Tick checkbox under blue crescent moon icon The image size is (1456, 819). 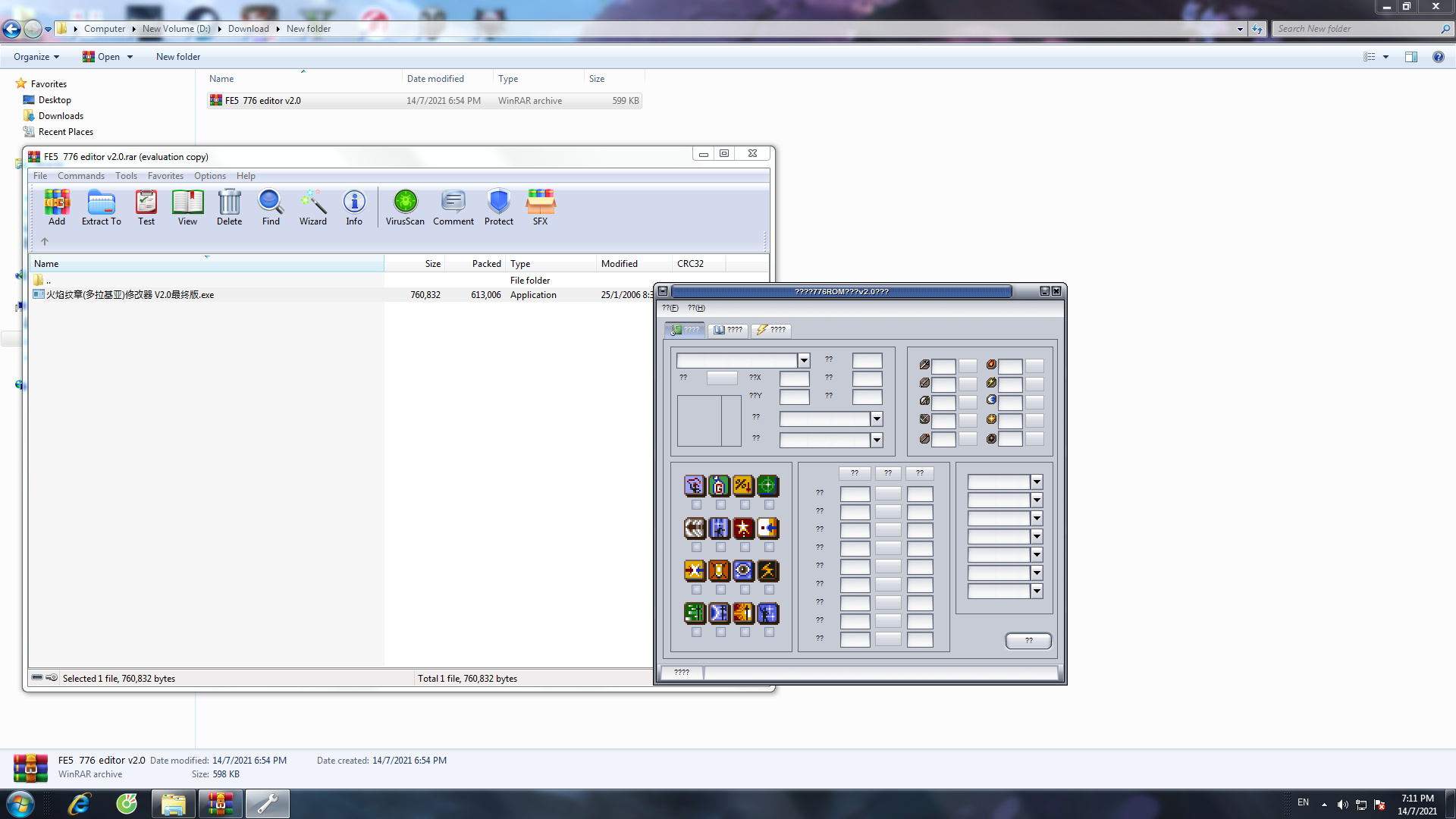pos(720,632)
